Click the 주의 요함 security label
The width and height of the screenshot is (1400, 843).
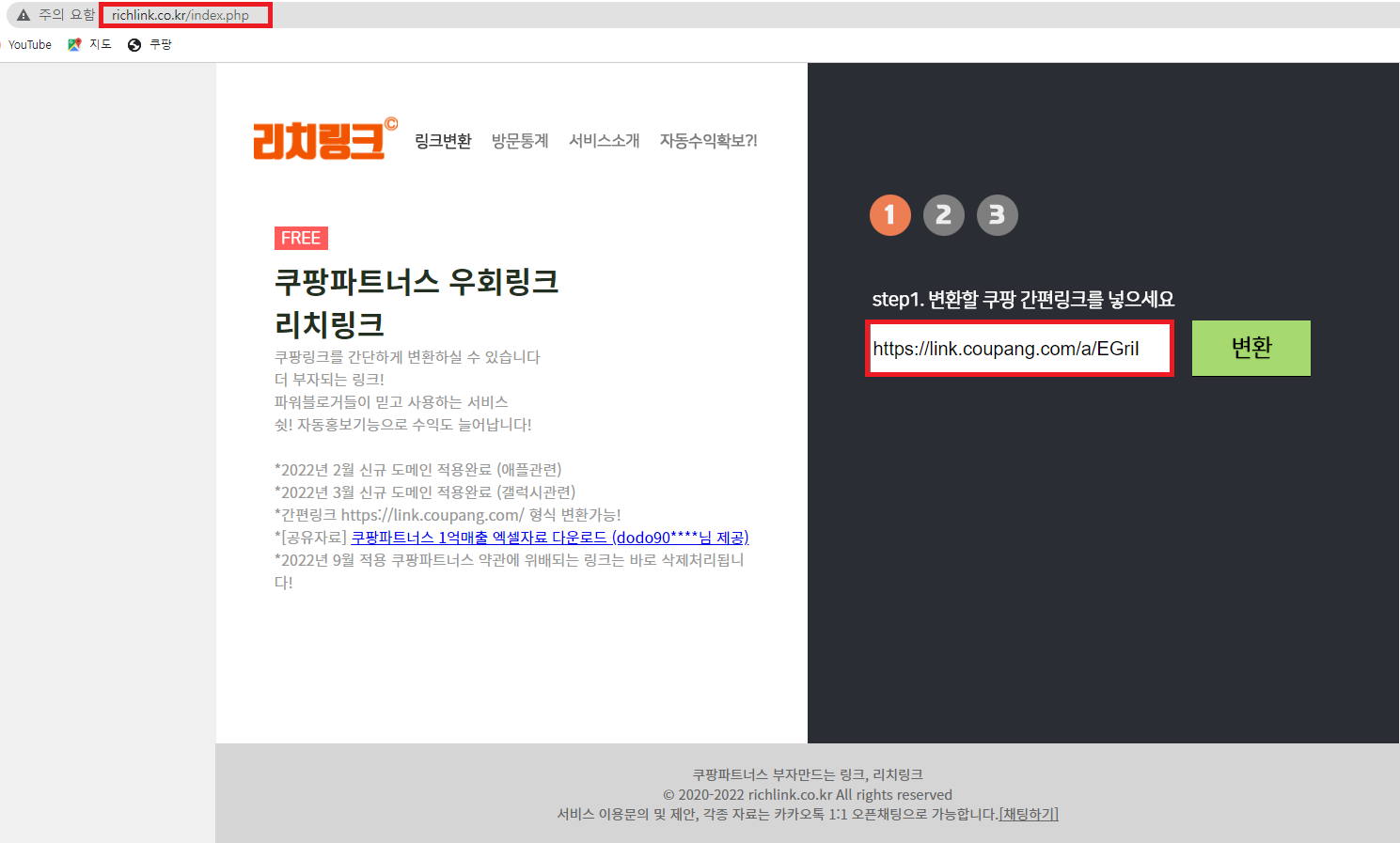coord(67,15)
